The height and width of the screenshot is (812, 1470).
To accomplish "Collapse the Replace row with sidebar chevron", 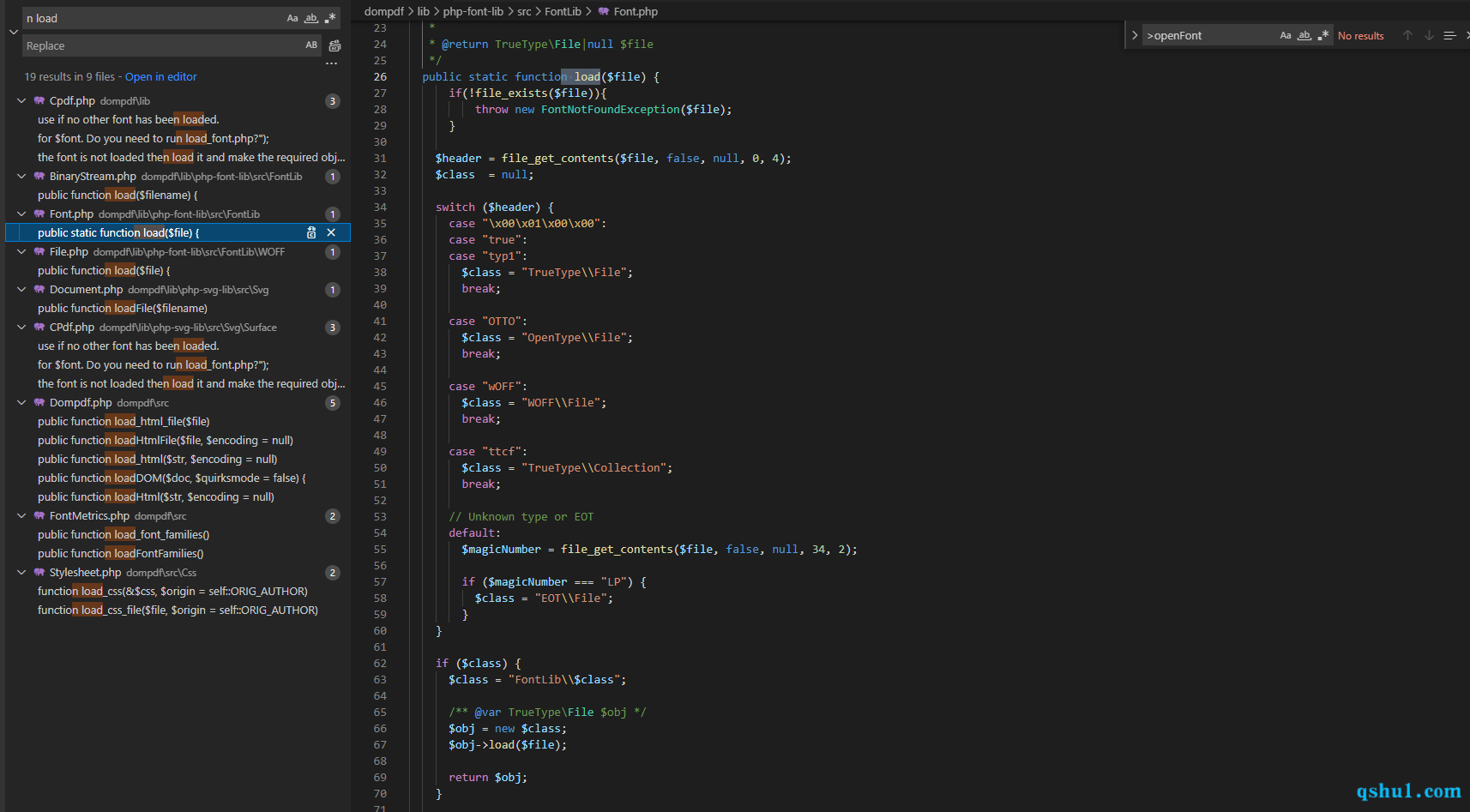I will click(13, 32).
